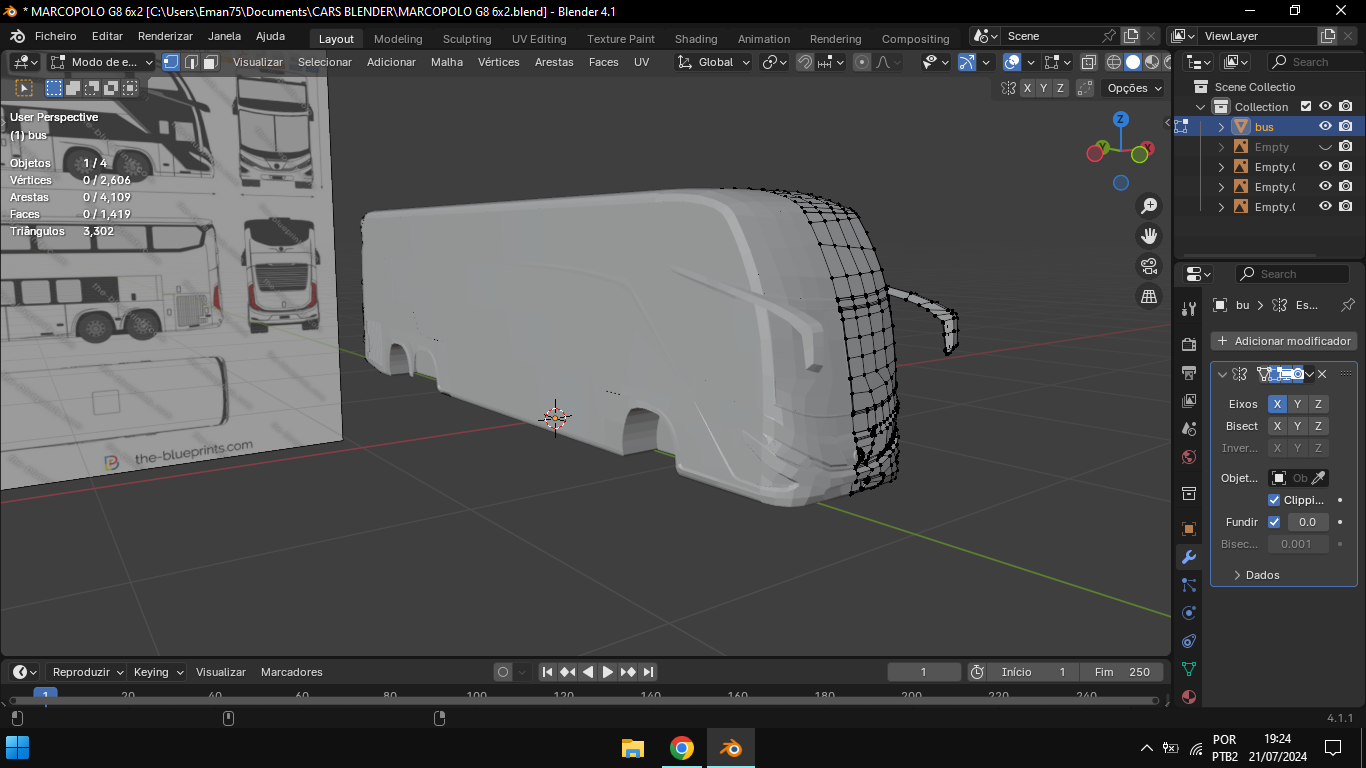The image size is (1366, 768).
Task: Select wireframe viewport shading
Action: (1113, 62)
